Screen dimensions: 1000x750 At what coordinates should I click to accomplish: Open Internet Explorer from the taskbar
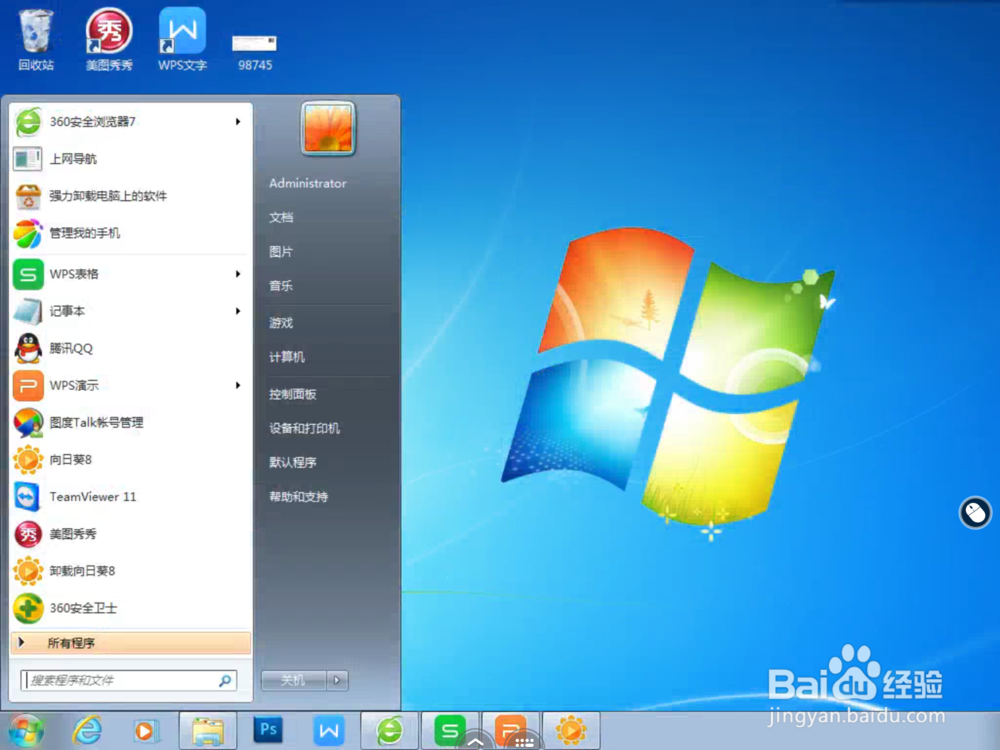87,730
